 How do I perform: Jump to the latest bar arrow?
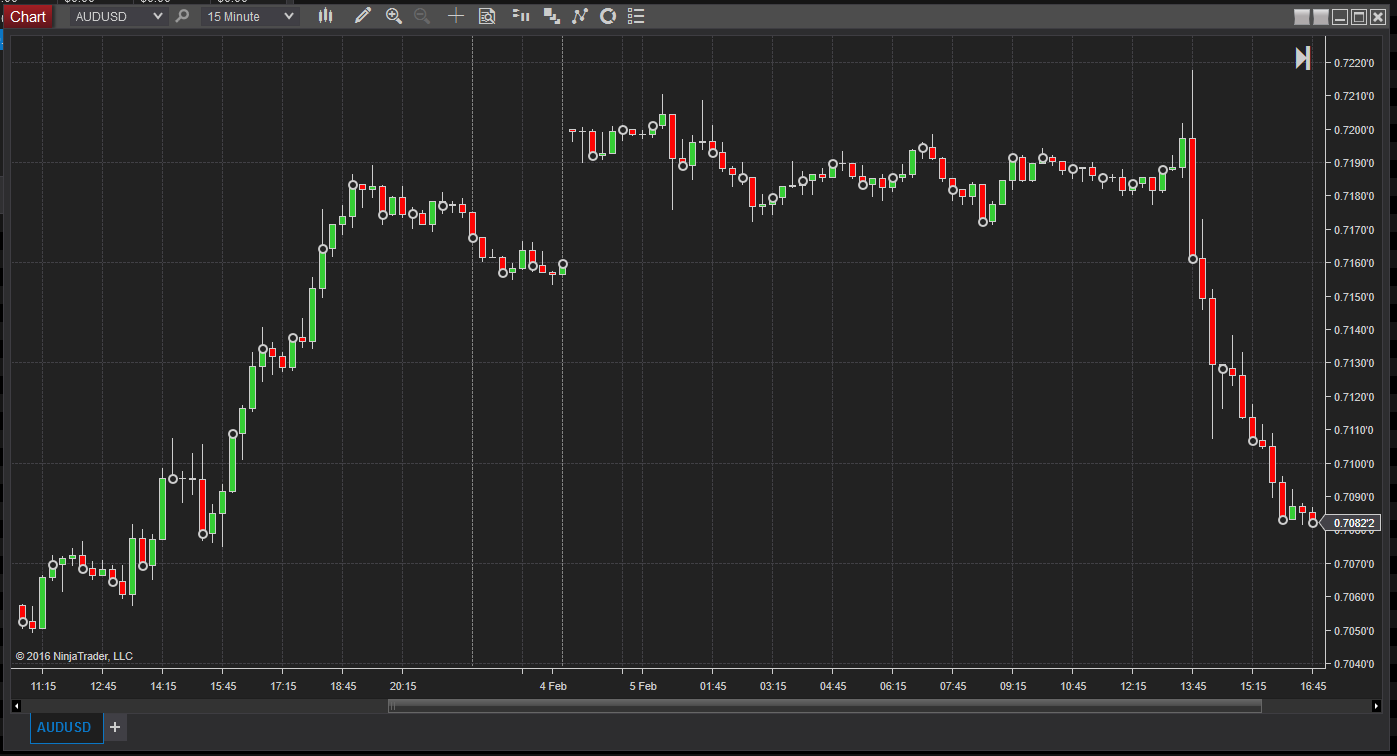coord(1302,58)
